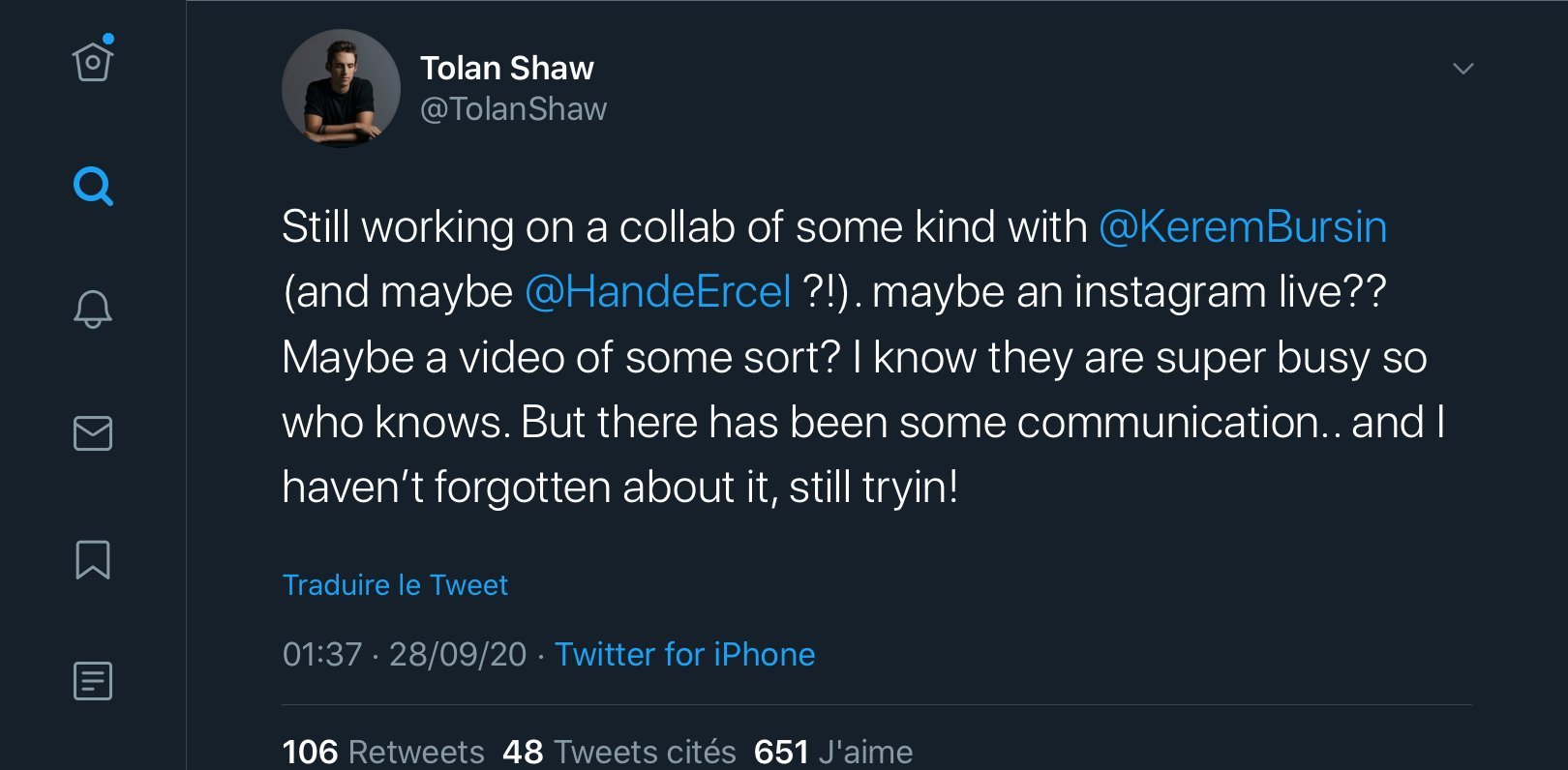Click the 01:37 · 28/09/20 timestamp
This screenshot has height=770, width=1568.
(405, 655)
